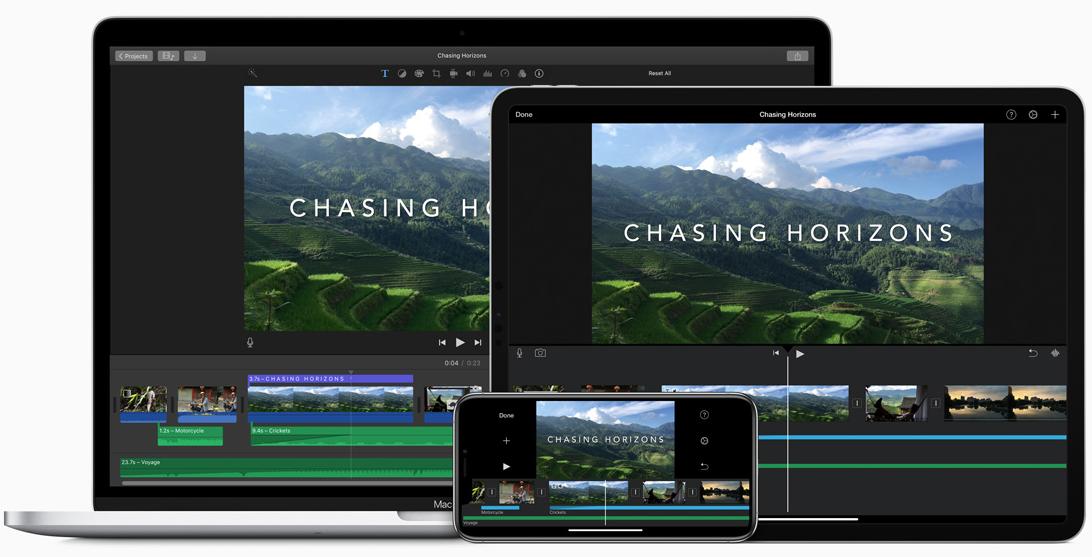Select the cropping tool
The height and width of the screenshot is (557, 1092).
coord(436,73)
